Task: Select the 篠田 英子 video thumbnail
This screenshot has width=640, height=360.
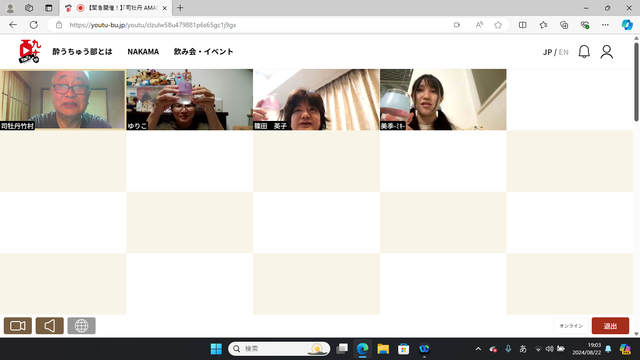Action: coord(316,100)
